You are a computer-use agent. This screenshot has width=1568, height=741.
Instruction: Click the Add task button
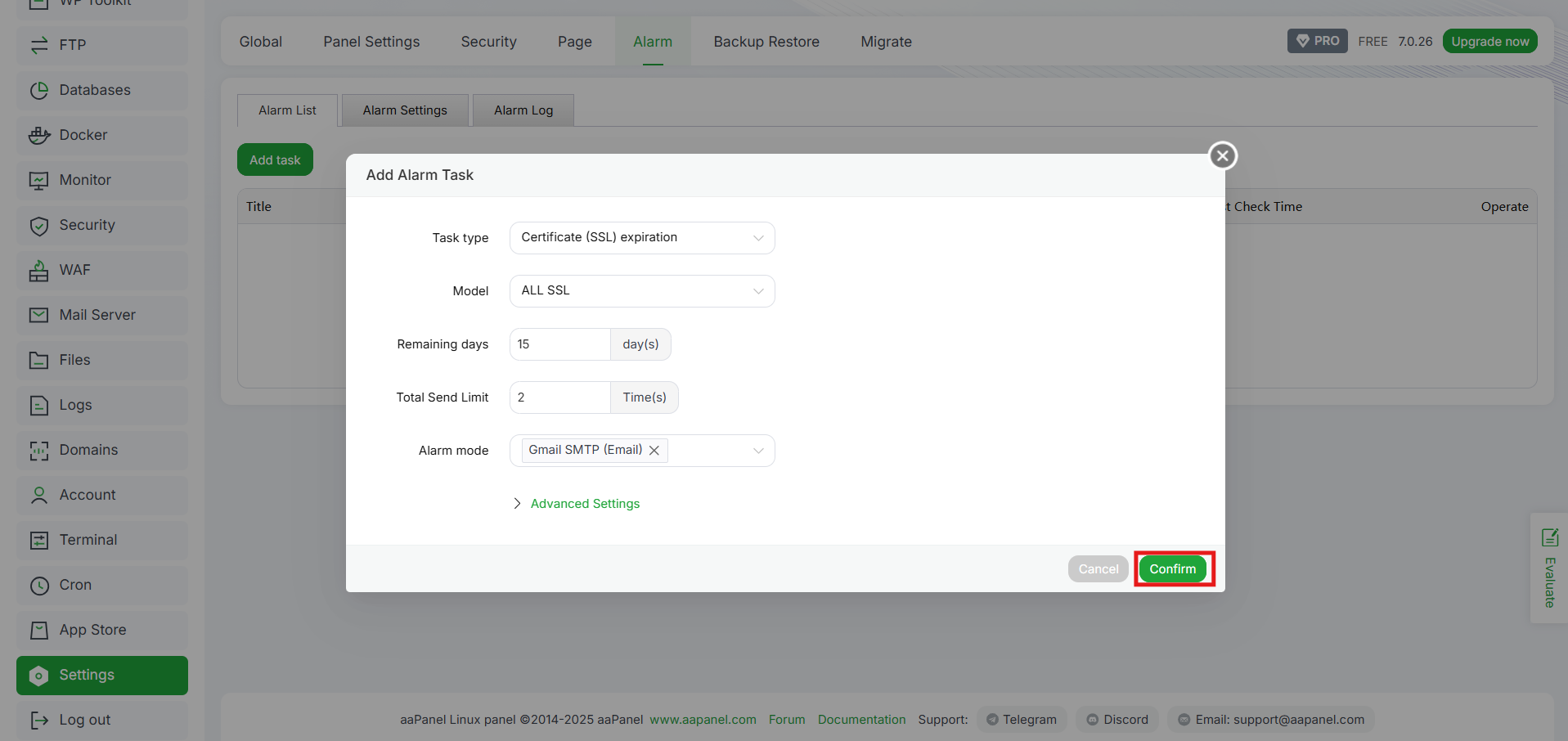[275, 160]
